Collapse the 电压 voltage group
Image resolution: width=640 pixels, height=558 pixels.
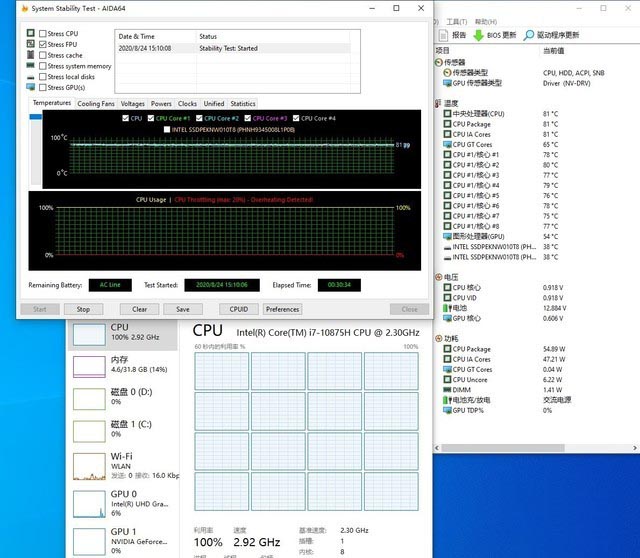tap(437, 276)
